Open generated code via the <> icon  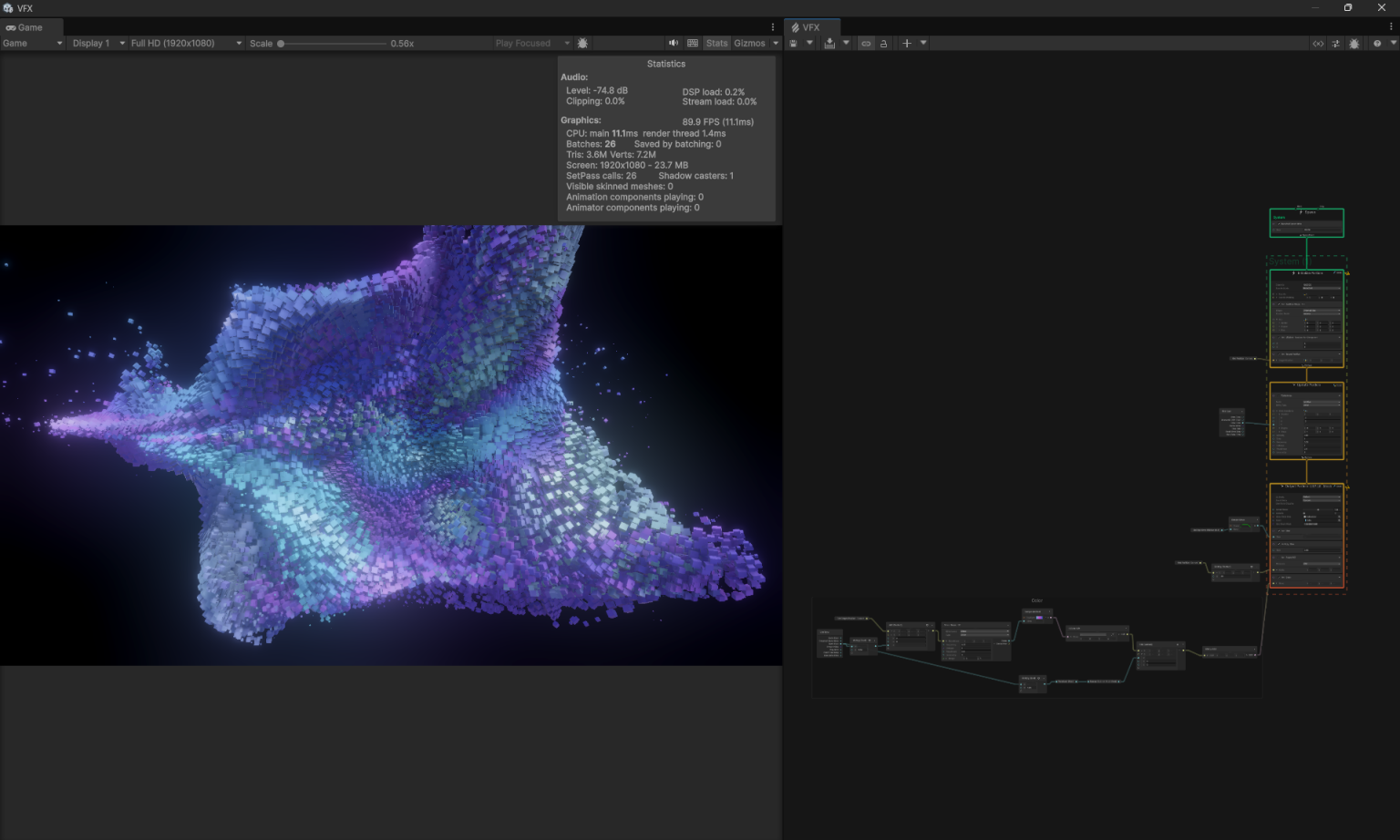coord(1318,43)
